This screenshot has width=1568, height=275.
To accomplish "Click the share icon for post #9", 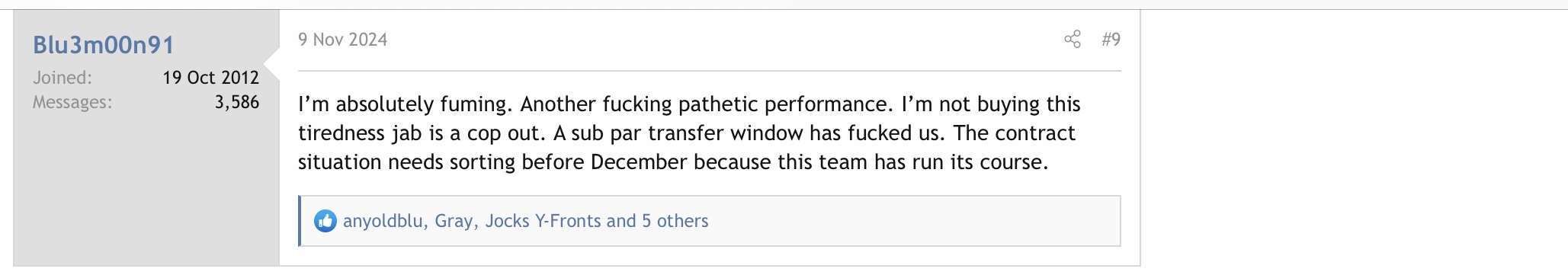I will [1073, 40].
